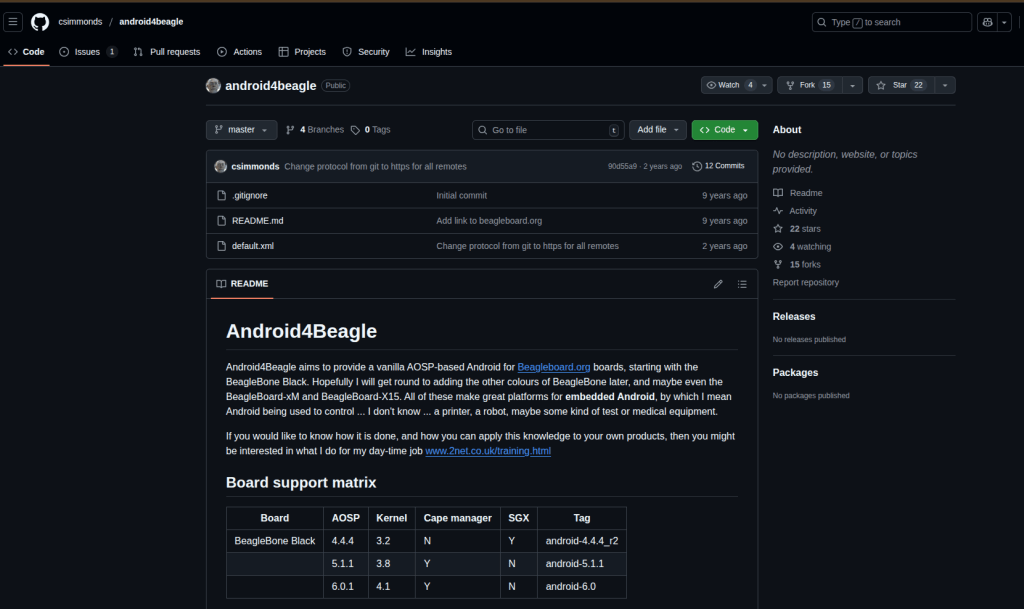The image size is (1024, 609).
Task: Open the Copilot icon in header
Action: point(987,22)
